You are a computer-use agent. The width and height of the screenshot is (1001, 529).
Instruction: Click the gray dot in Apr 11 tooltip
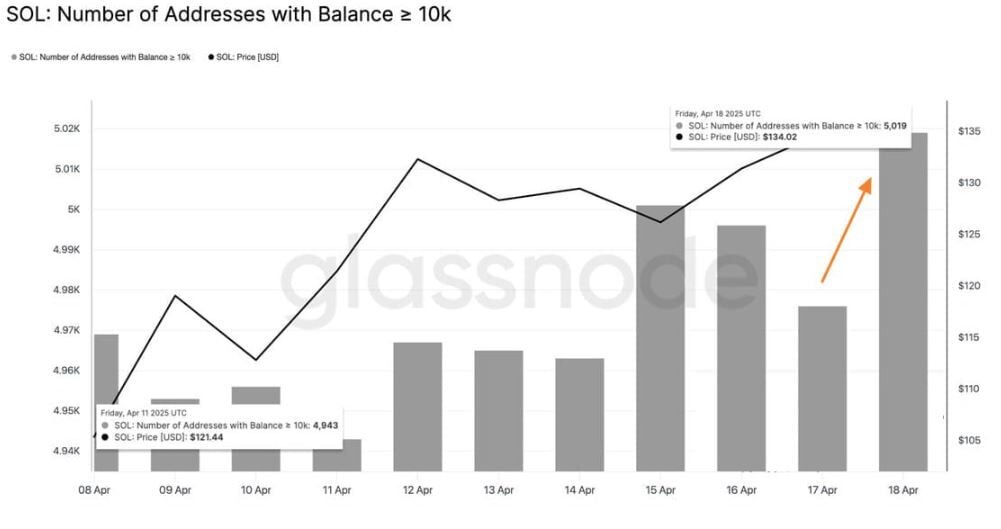pyautogui.click(x=105, y=425)
